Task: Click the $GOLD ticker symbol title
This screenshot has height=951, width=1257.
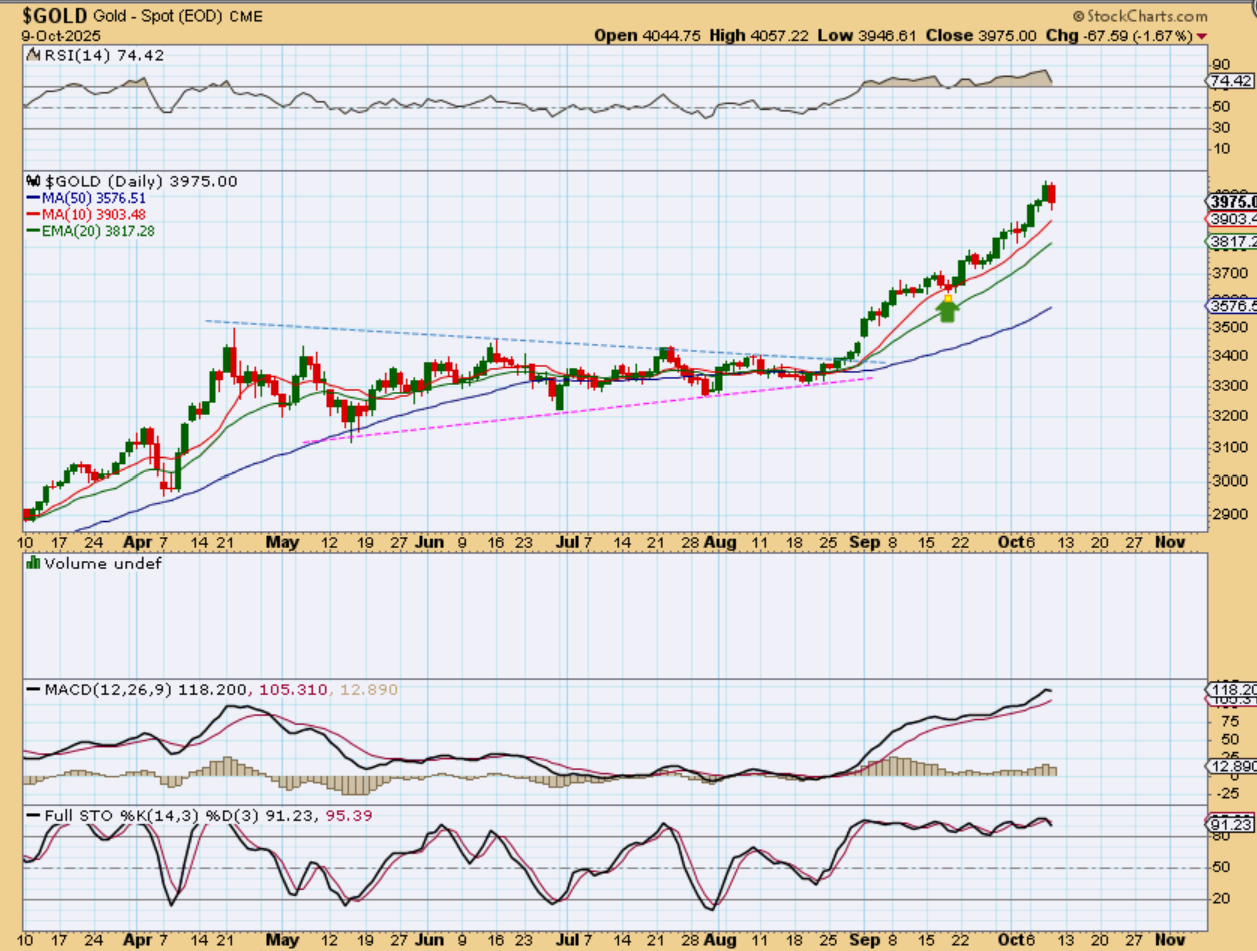Action: pyautogui.click(x=55, y=16)
